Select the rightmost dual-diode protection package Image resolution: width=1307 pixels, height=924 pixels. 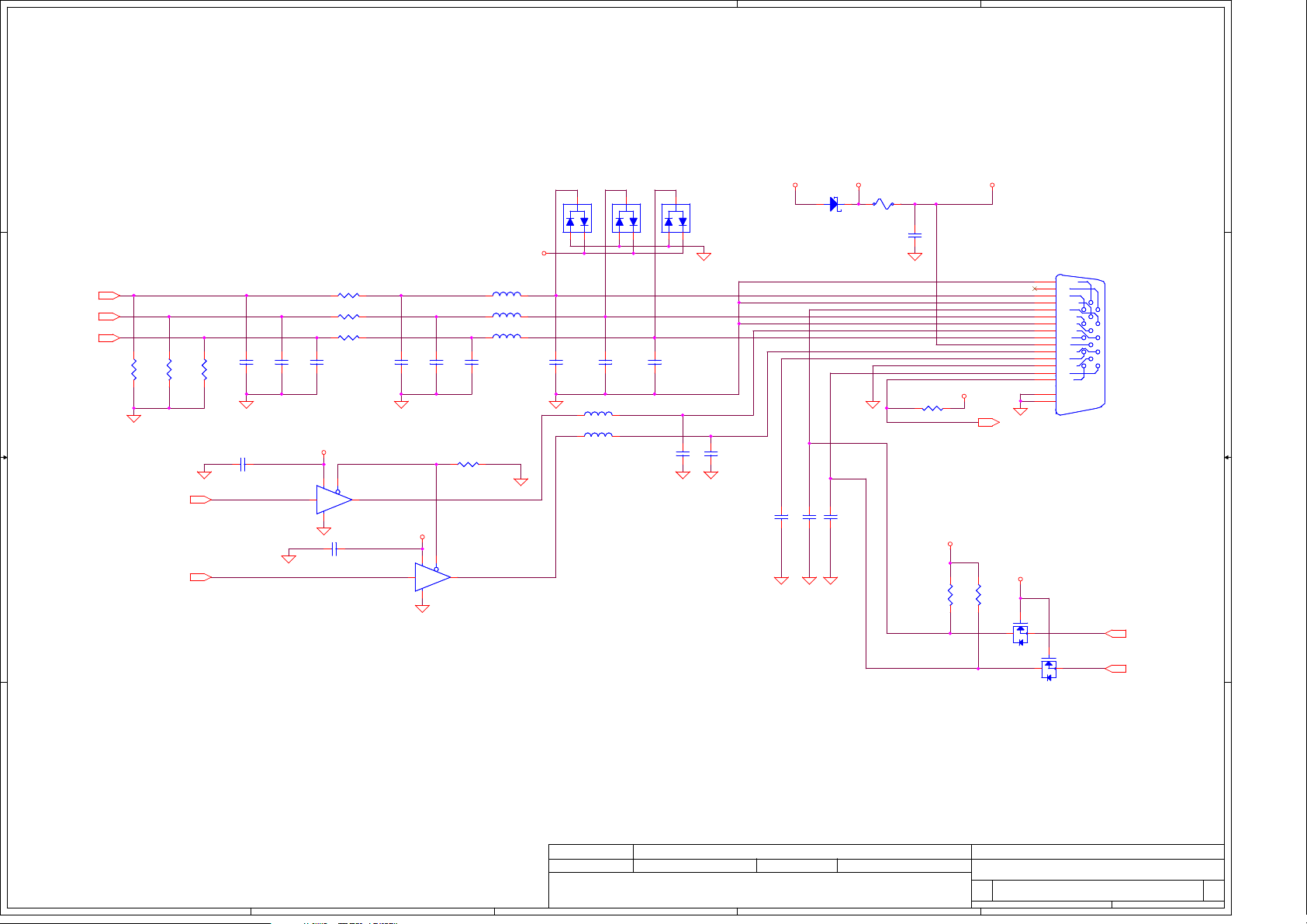coord(676,219)
